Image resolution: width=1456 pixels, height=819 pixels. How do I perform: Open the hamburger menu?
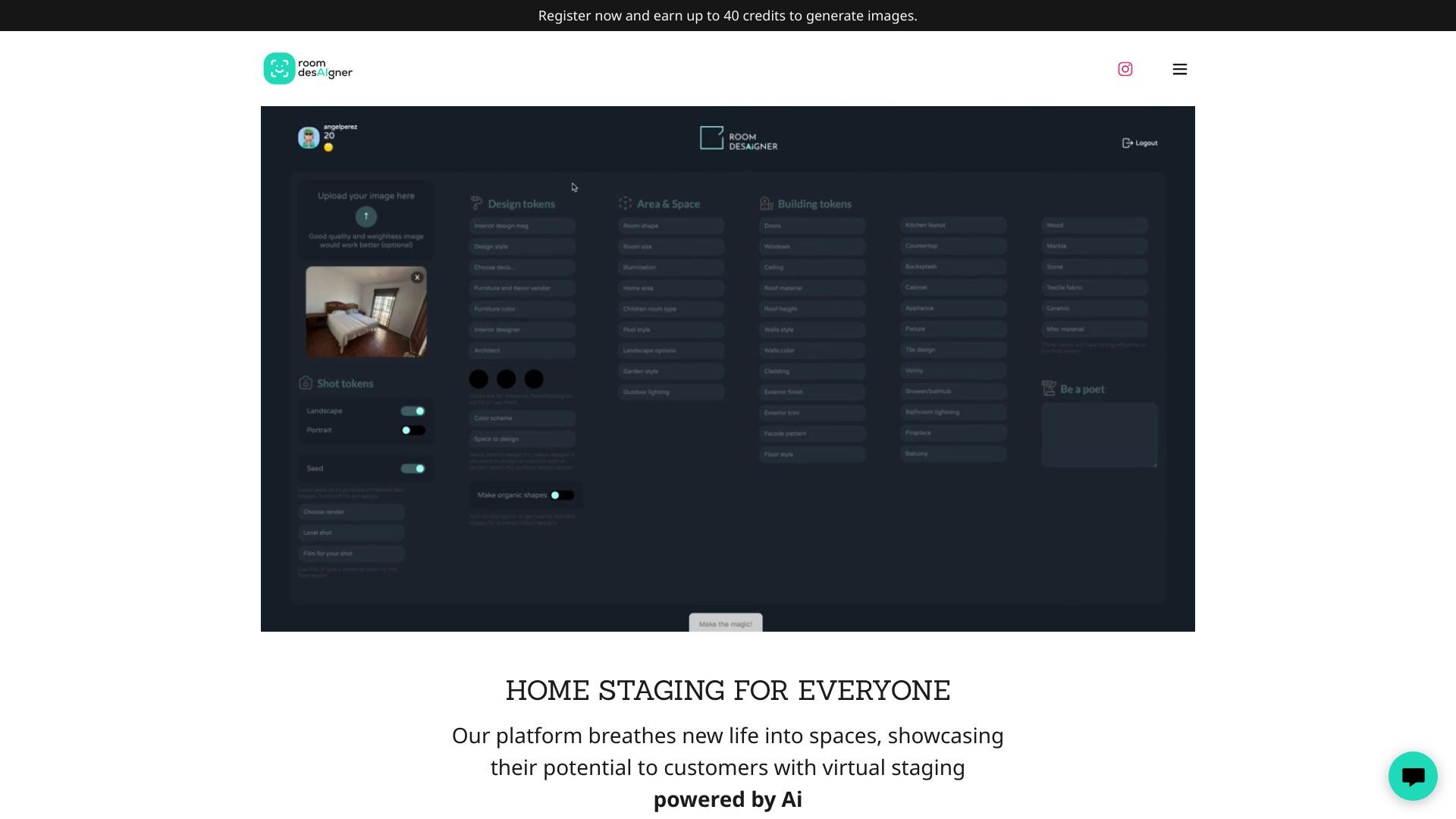(1179, 69)
